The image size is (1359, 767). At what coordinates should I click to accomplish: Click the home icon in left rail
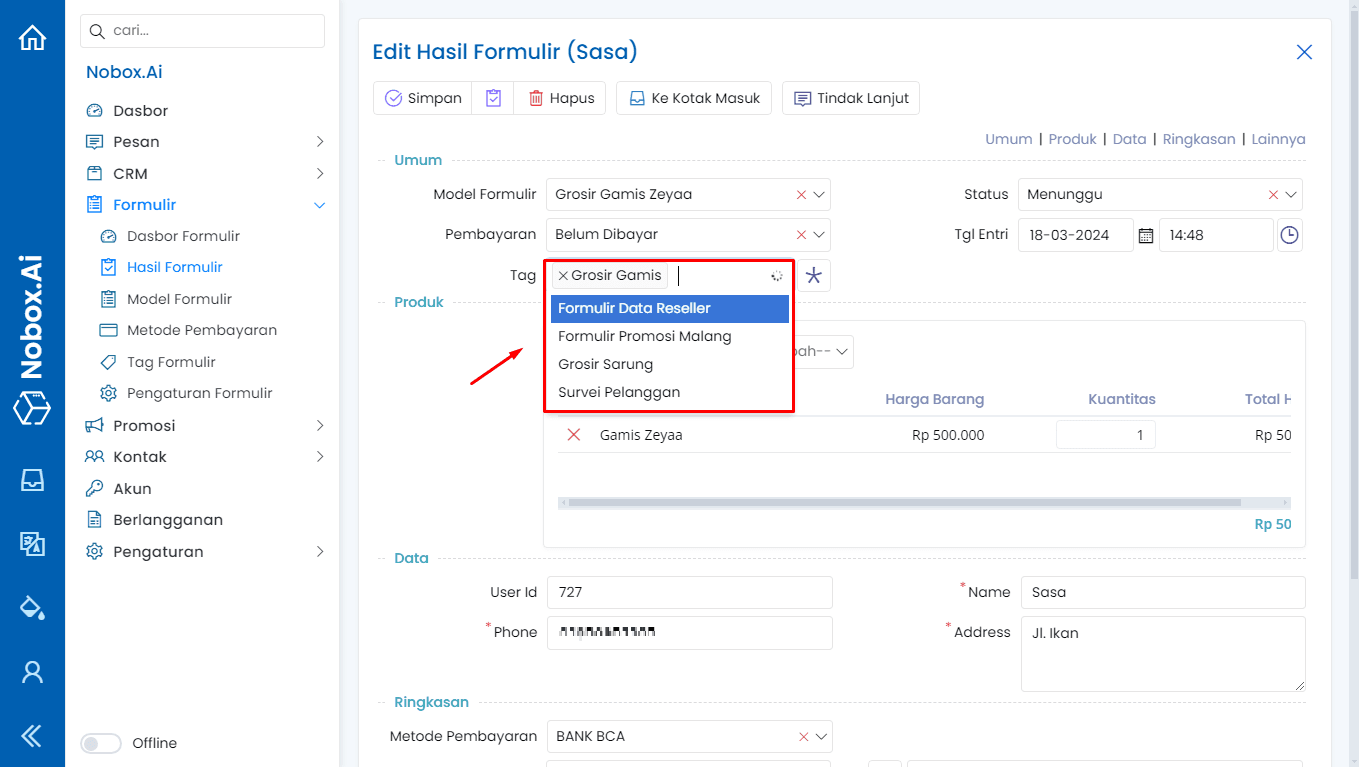click(32, 38)
